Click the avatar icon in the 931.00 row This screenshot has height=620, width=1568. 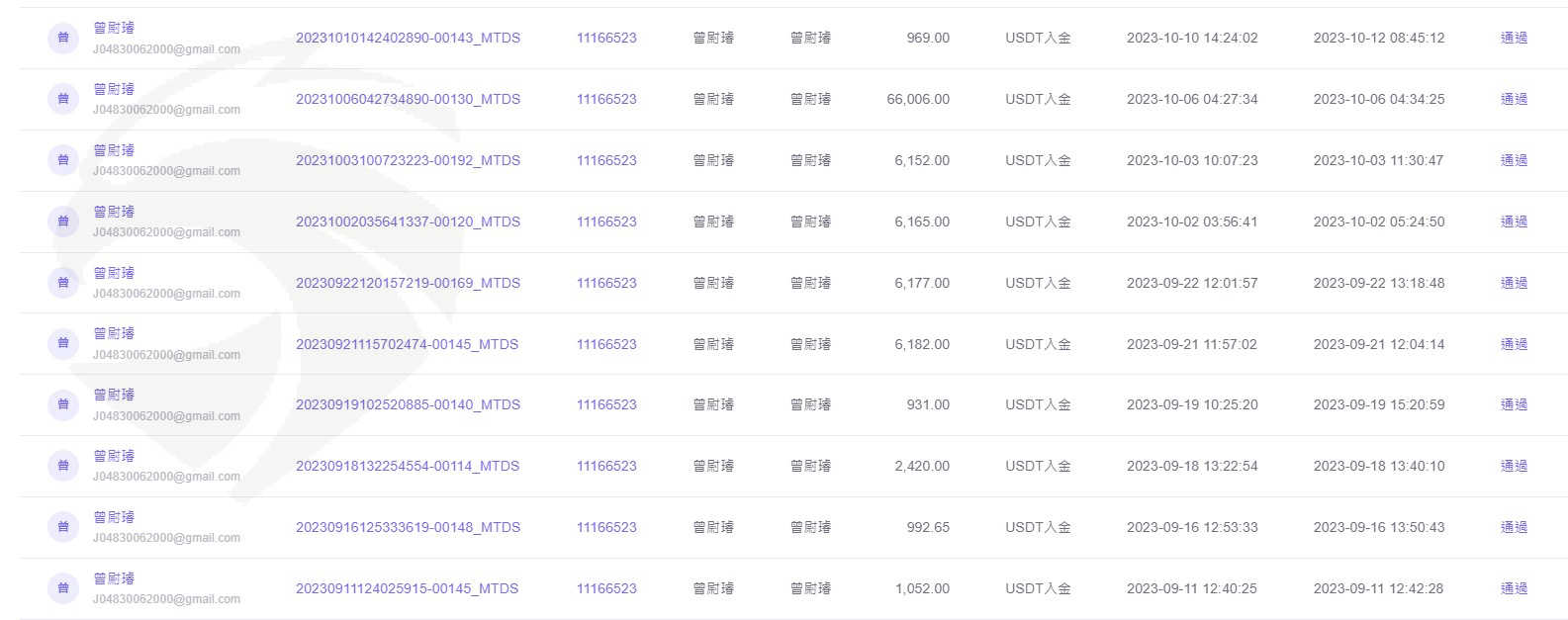[63, 404]
